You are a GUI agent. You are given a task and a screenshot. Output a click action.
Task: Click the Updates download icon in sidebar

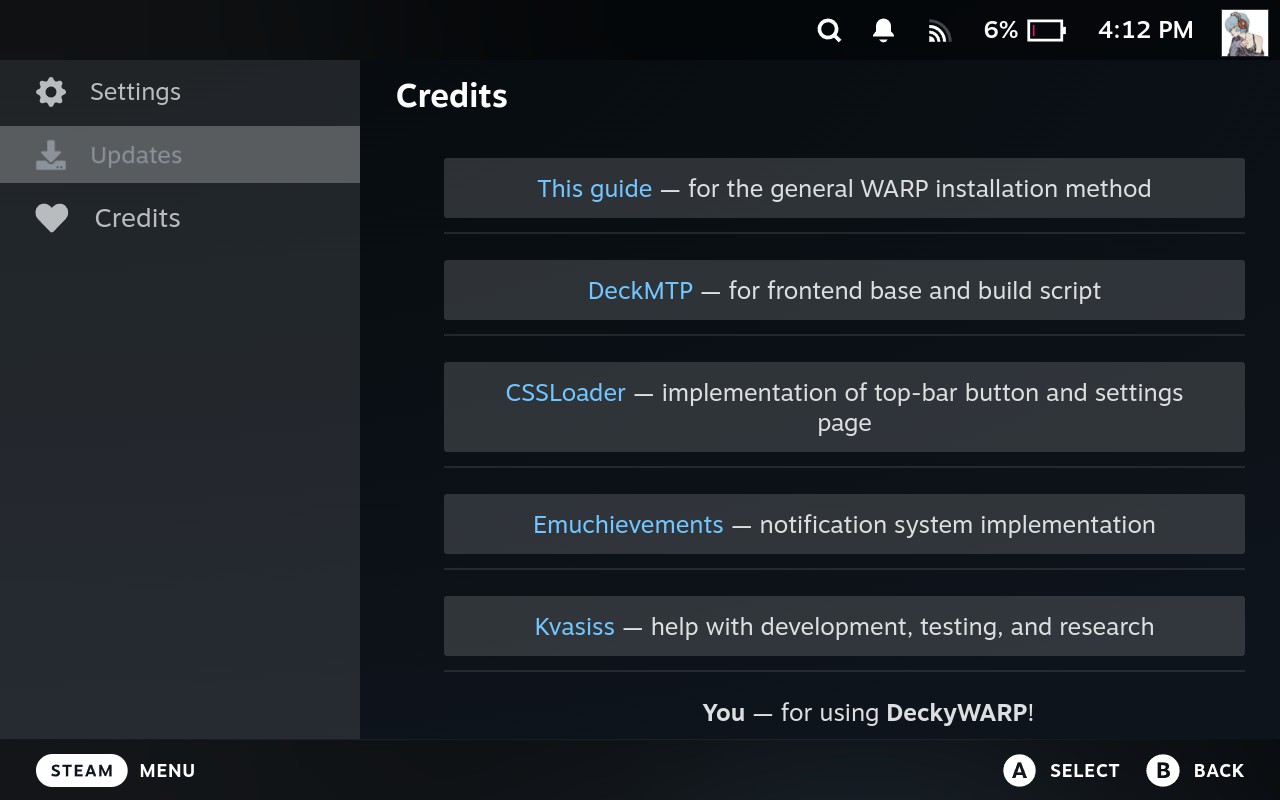[x=51, y=155]
